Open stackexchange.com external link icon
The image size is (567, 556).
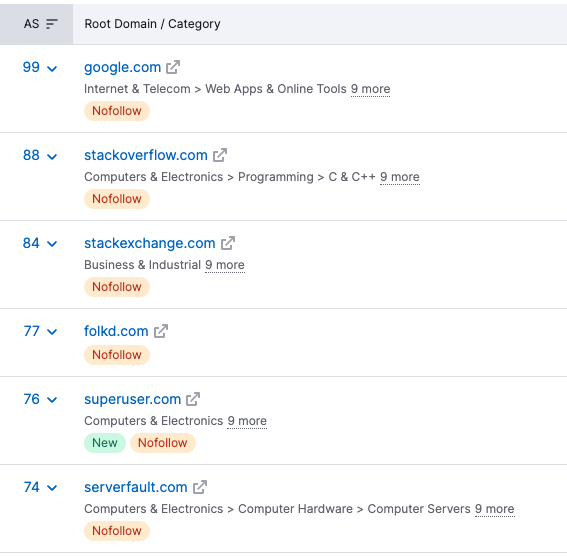(228, 243)
